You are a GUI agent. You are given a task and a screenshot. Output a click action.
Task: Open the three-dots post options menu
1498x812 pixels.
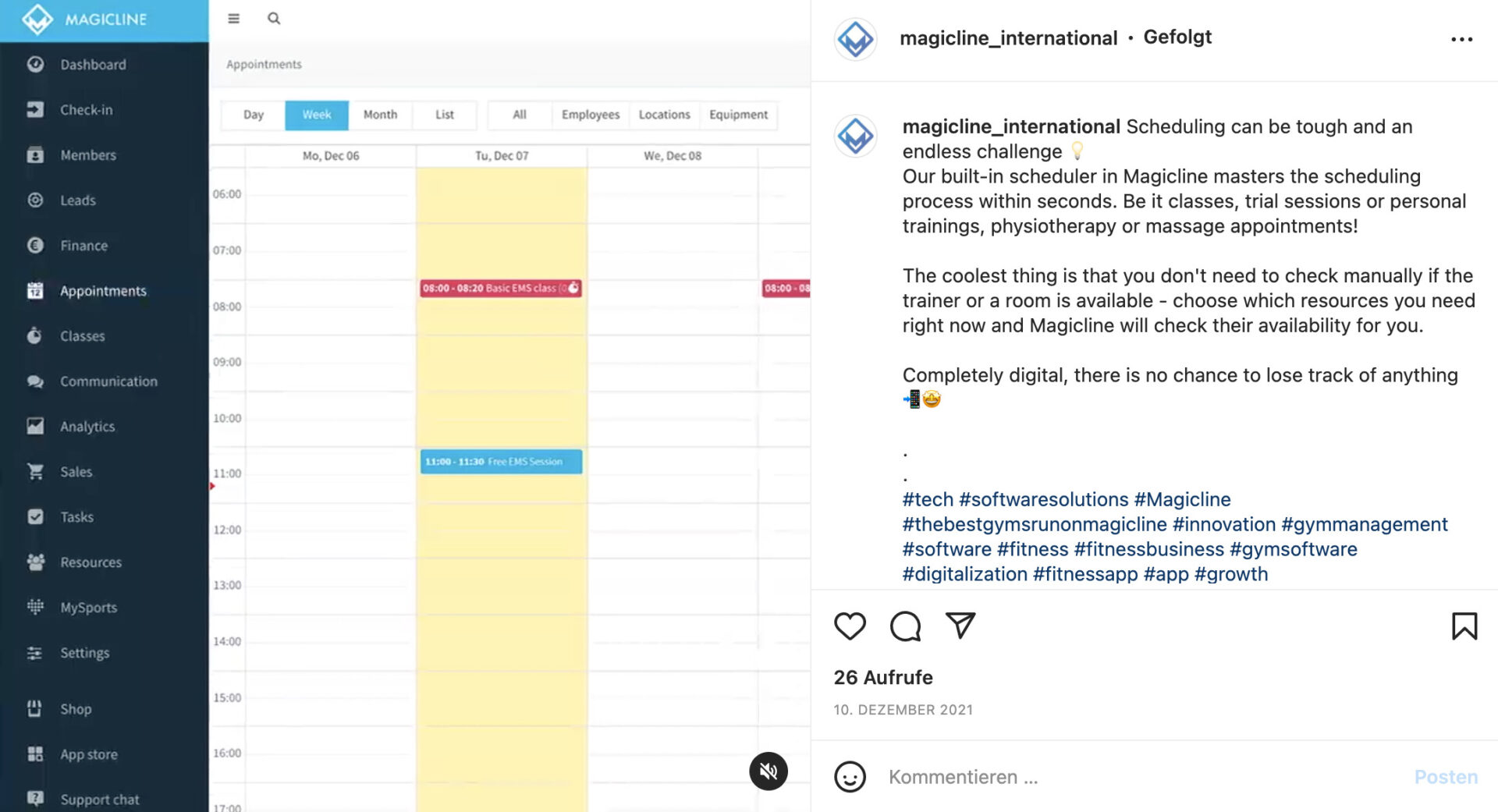1461,39
